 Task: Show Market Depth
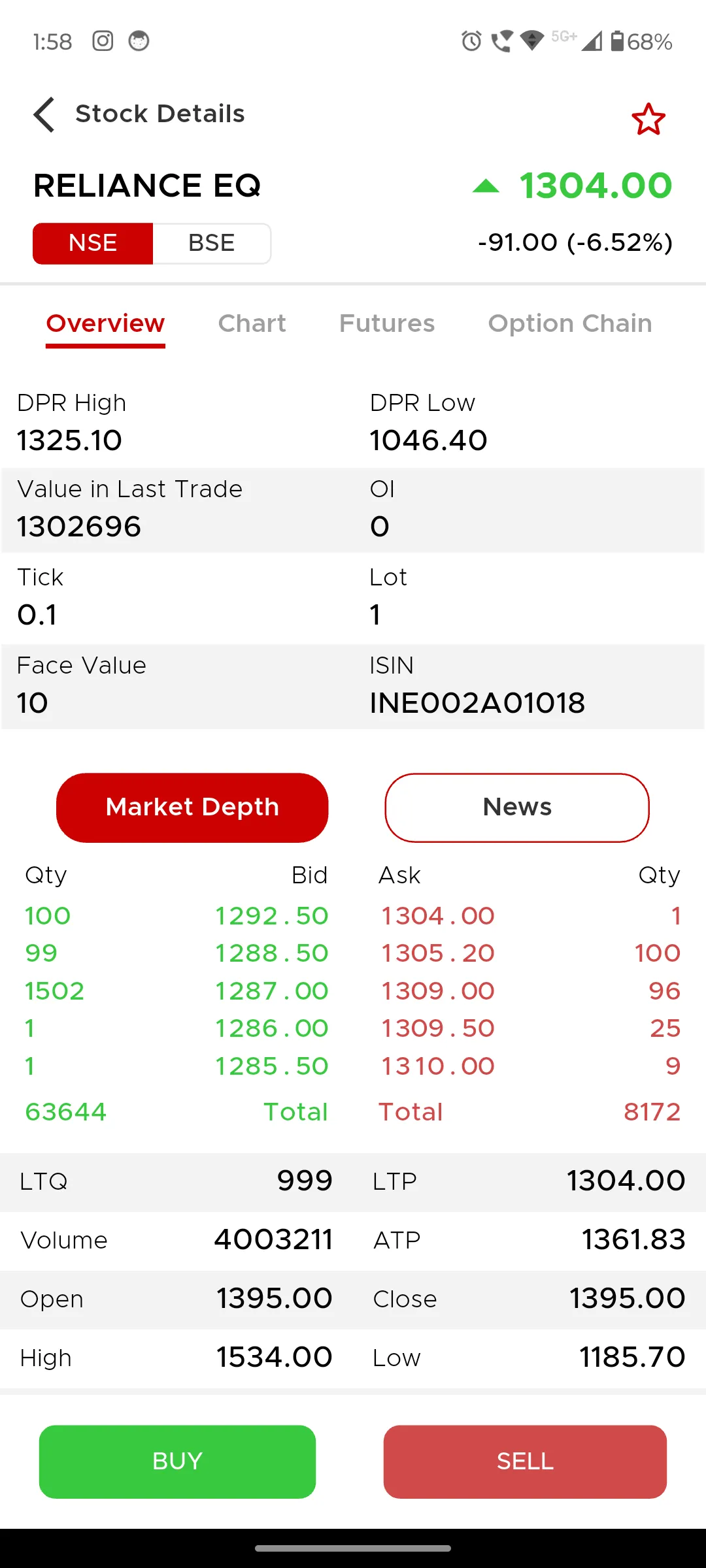pos(192,808)
